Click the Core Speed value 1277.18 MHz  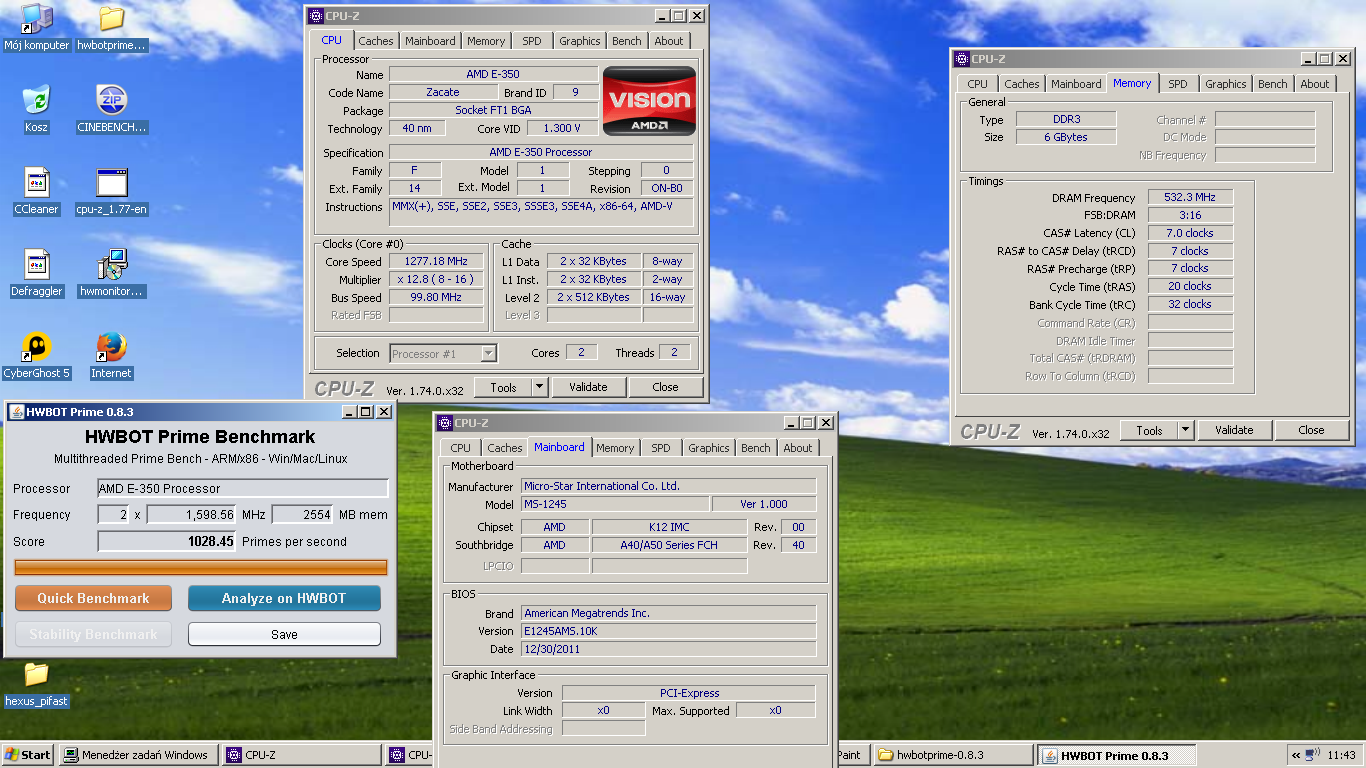click(x=436, y=261)
